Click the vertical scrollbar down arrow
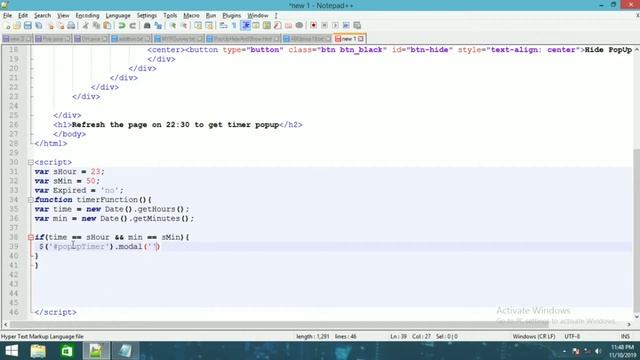Image resolution: width=640 pixels, height=360 pixels. coord(636,316)
